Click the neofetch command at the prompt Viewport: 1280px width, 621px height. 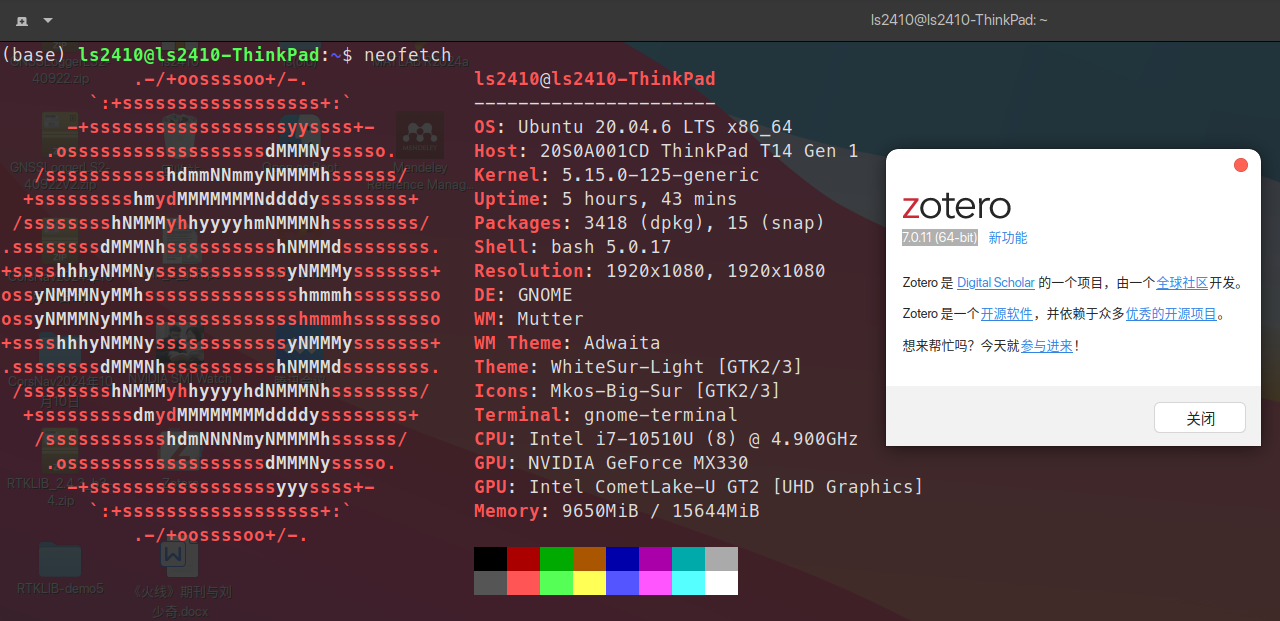tap(408, 55)
